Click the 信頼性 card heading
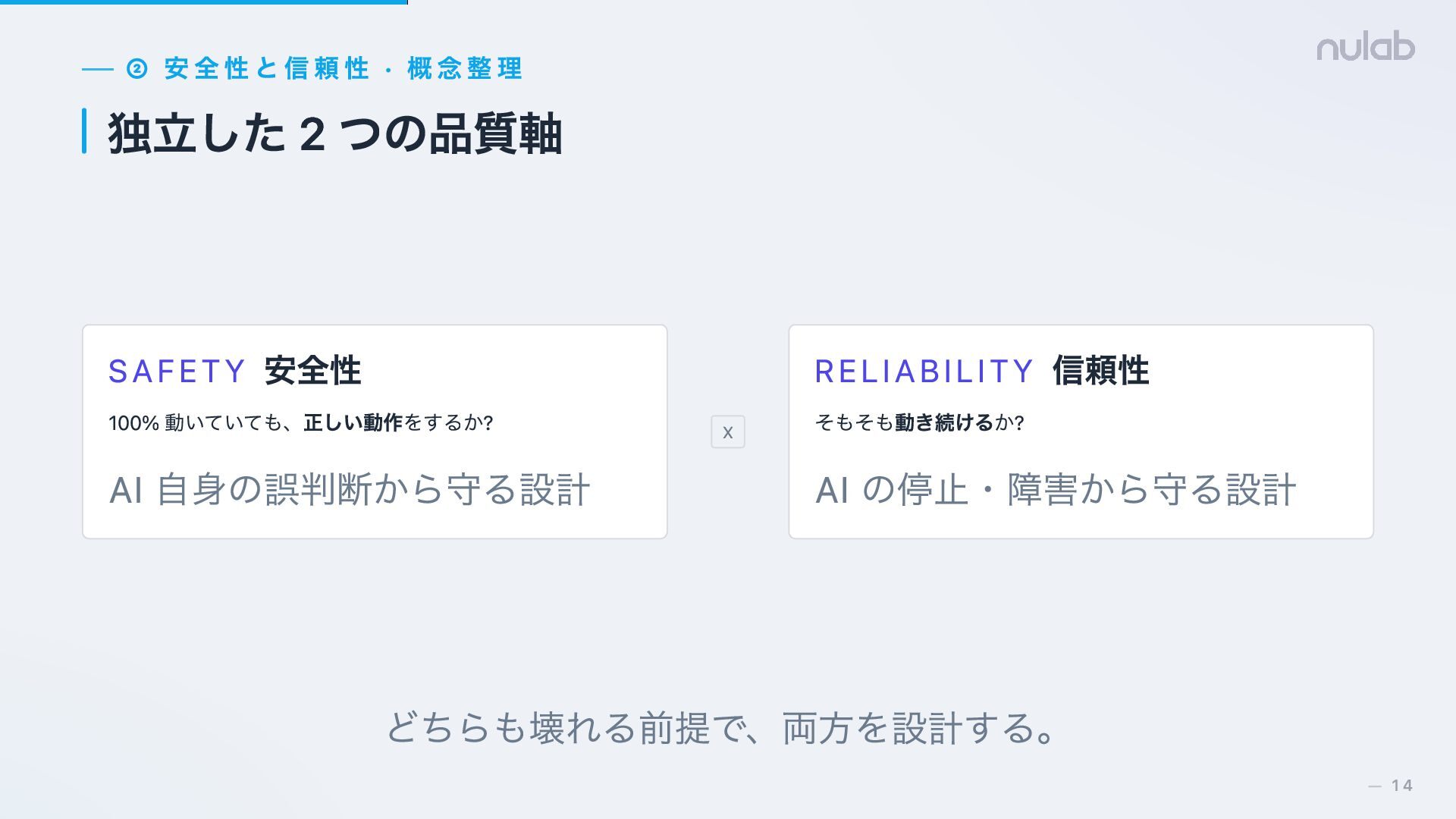The height and width of the screenshot is (819, 1456). [1100, 372]
